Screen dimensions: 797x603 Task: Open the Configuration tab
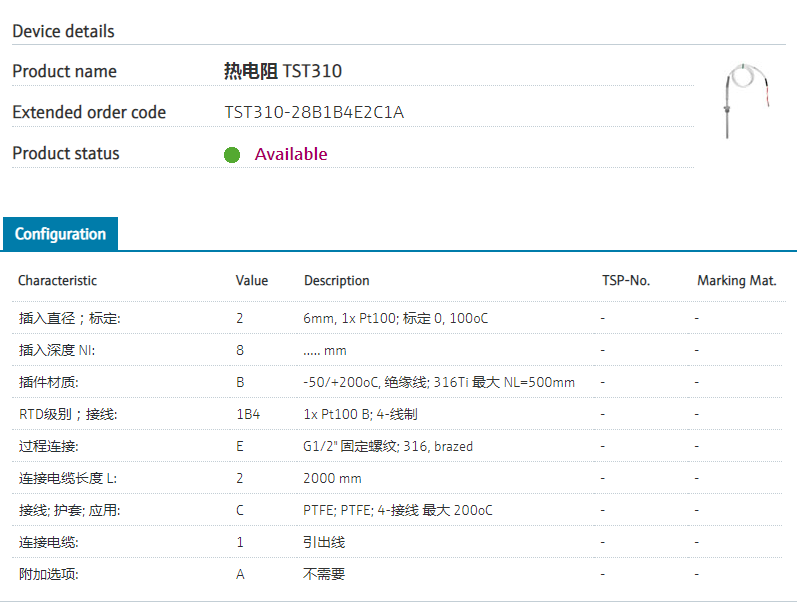click(60, 234)
